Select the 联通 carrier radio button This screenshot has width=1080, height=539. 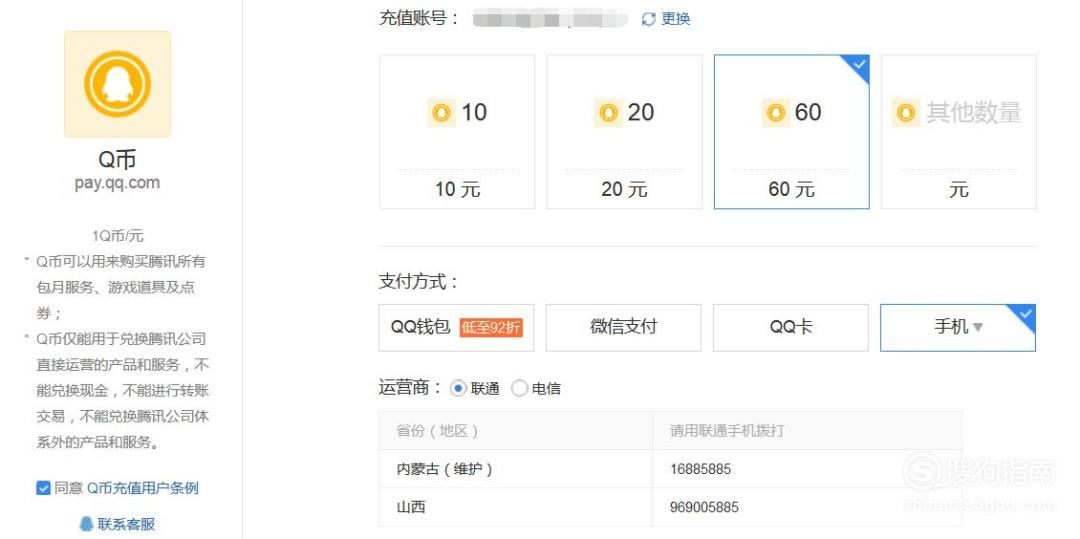458,388
